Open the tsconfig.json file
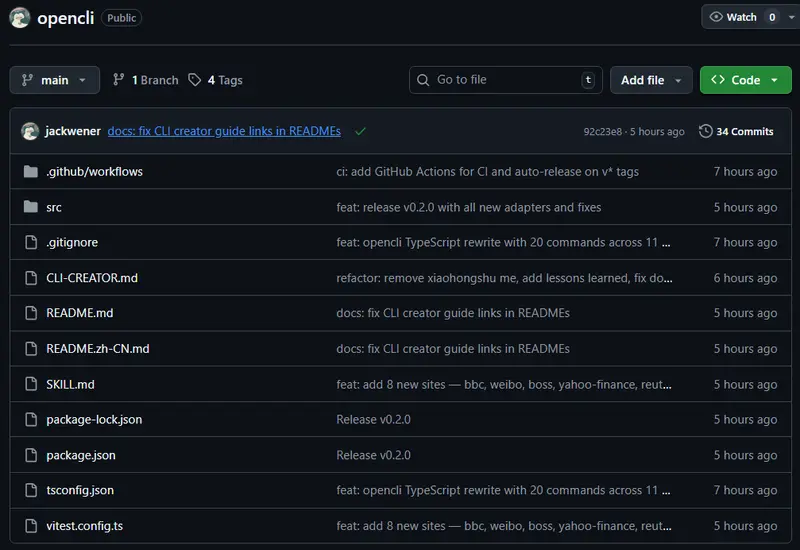Image resolution: width=800 pixels, height=550 pixels. (x=80, y=490)
